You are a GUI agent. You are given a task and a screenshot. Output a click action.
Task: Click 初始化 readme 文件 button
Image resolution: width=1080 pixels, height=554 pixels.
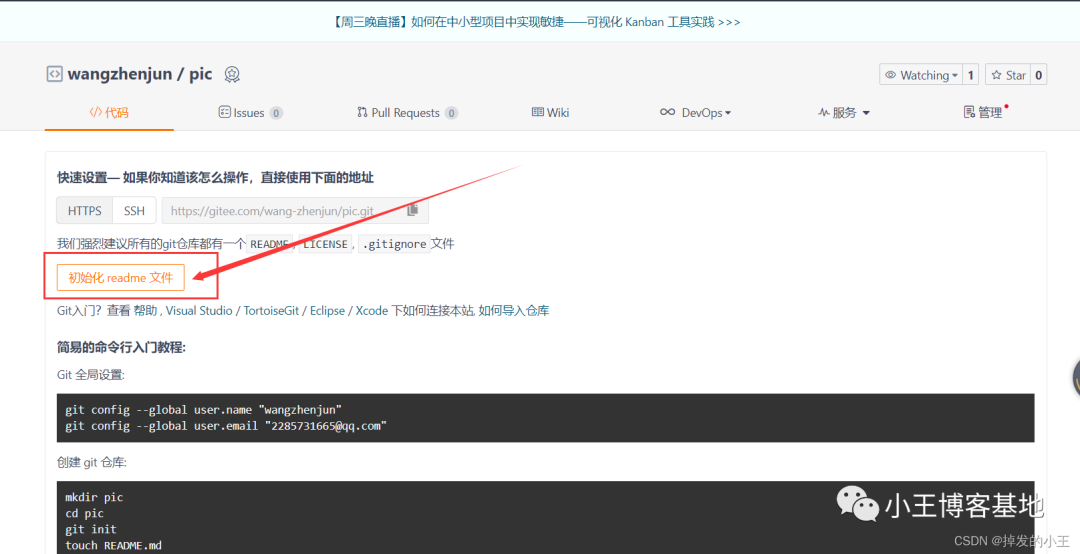(121, 278)
